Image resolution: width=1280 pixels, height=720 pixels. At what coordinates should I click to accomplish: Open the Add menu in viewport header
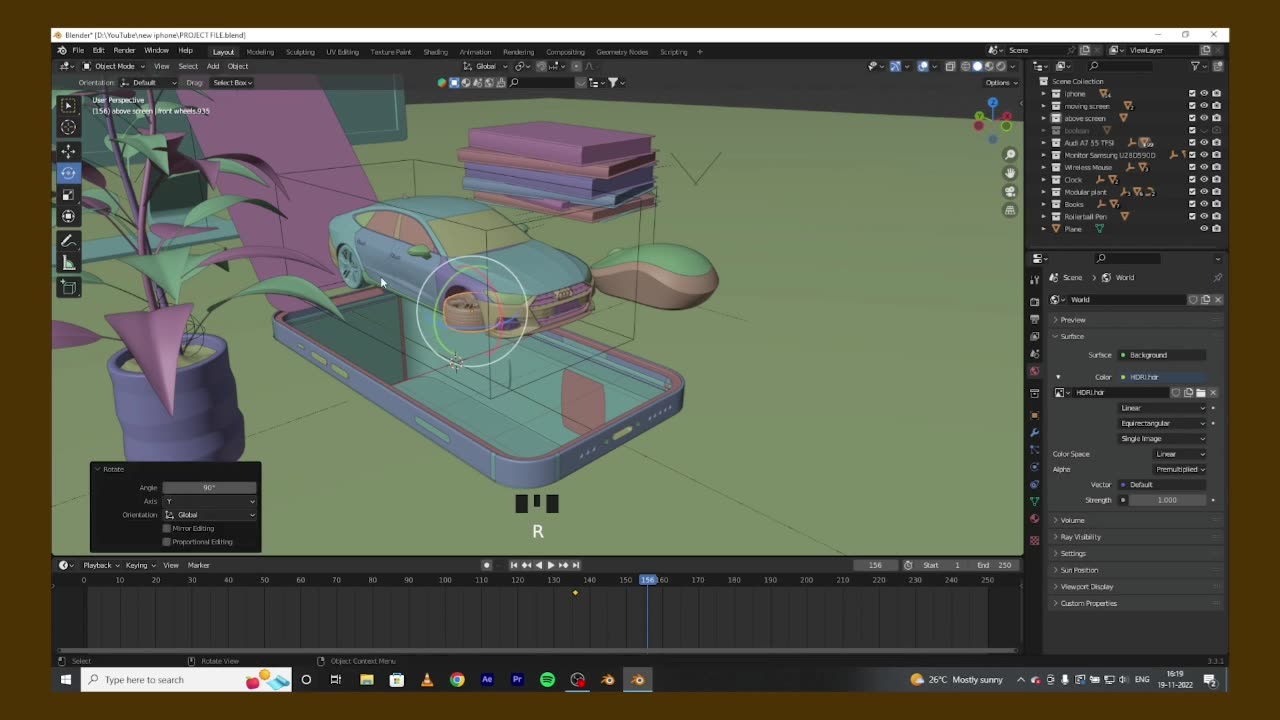(213, 66)
